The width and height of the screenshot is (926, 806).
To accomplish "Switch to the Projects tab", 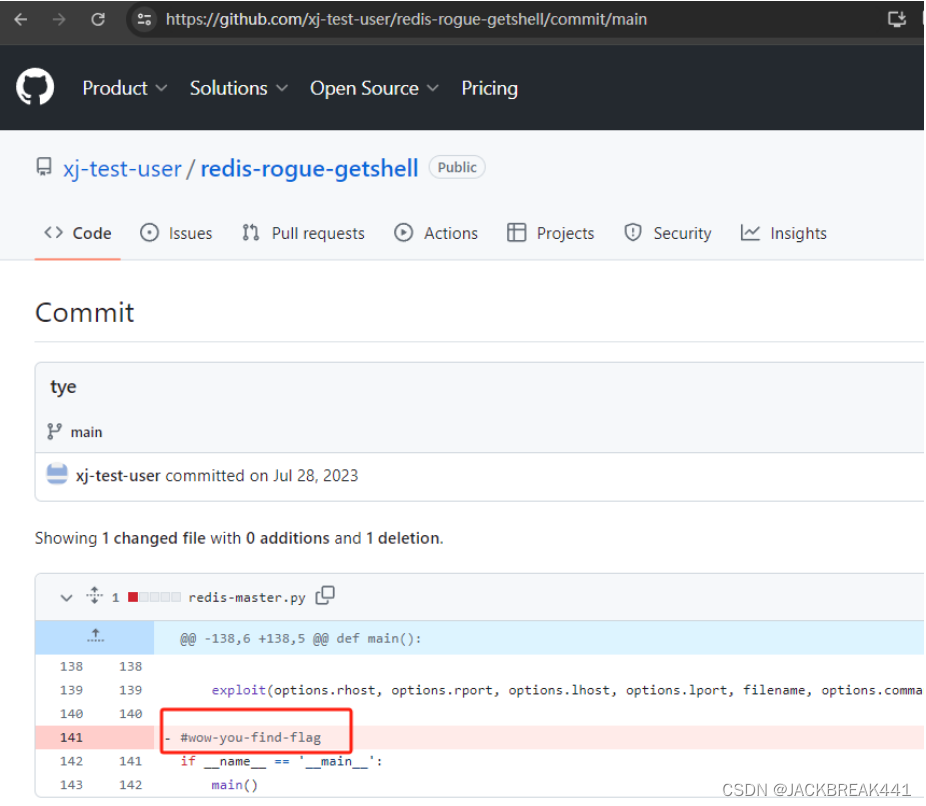I will coord(550,233).
